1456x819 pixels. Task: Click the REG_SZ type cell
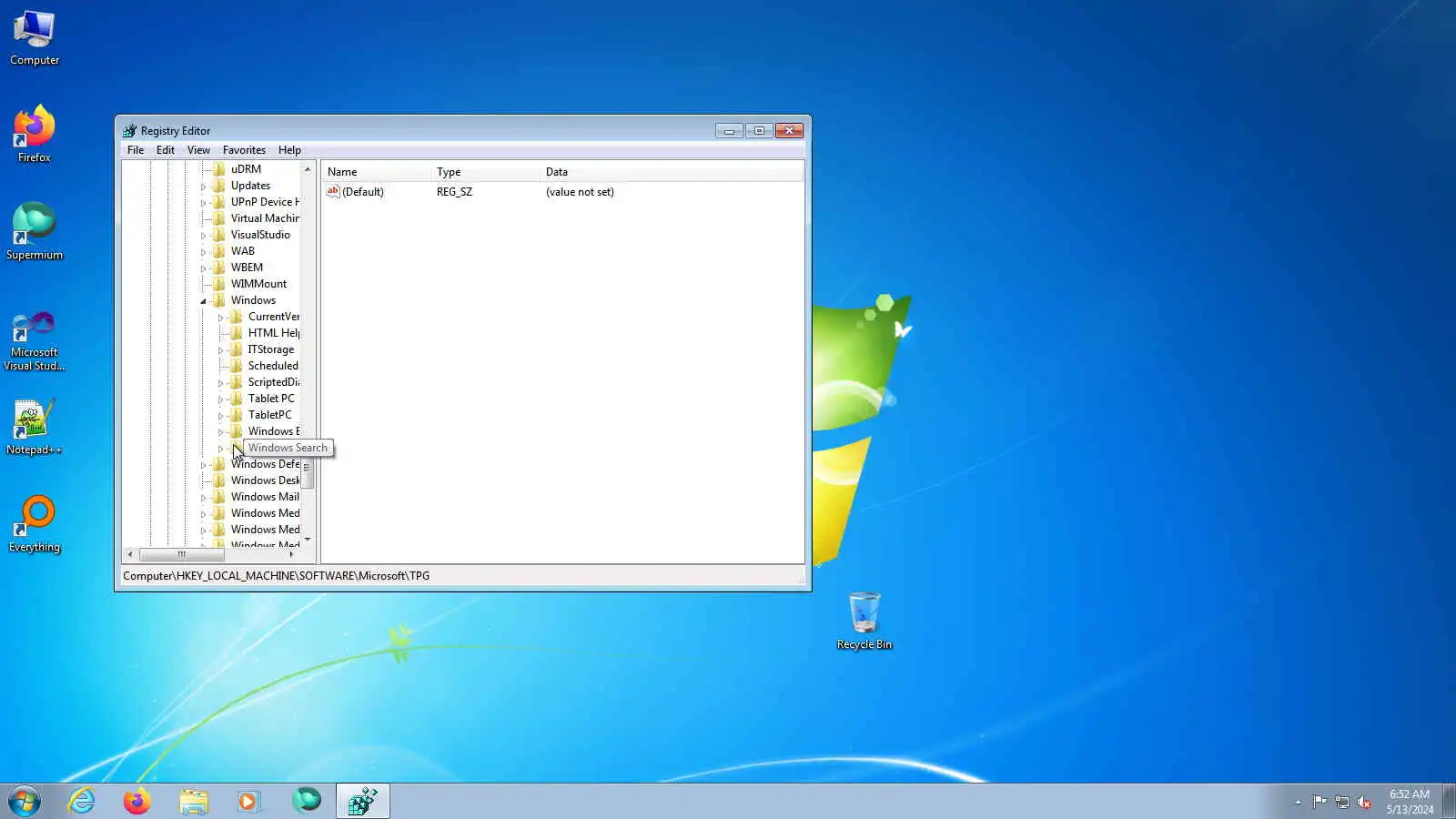click(x=454, y=192)
